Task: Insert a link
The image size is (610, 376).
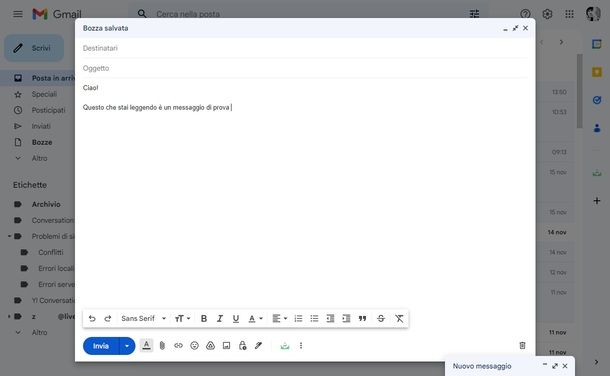Action: [178, 346]
